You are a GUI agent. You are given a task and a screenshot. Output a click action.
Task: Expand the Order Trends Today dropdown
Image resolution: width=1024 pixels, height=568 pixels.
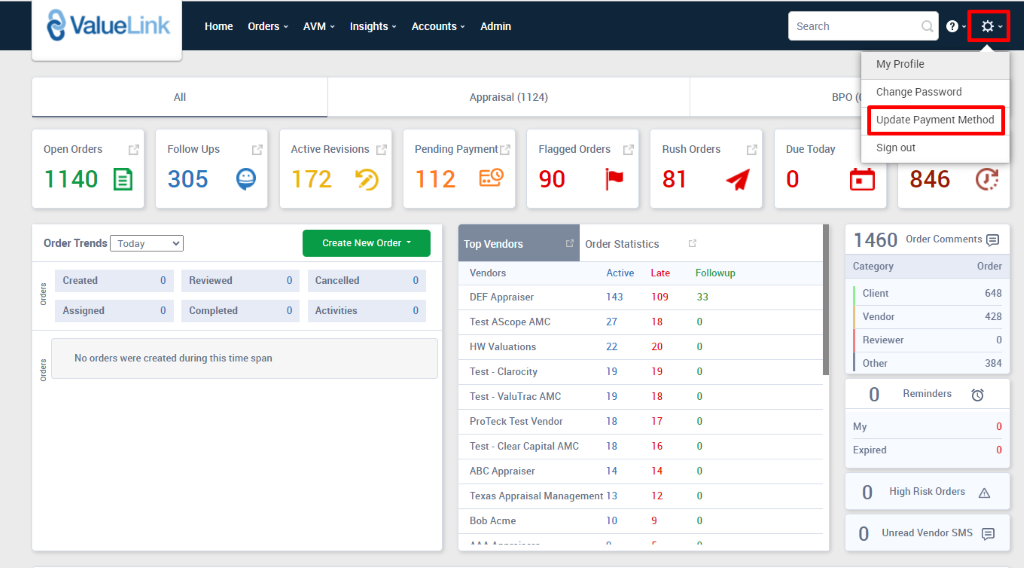[x=146, y=243]
